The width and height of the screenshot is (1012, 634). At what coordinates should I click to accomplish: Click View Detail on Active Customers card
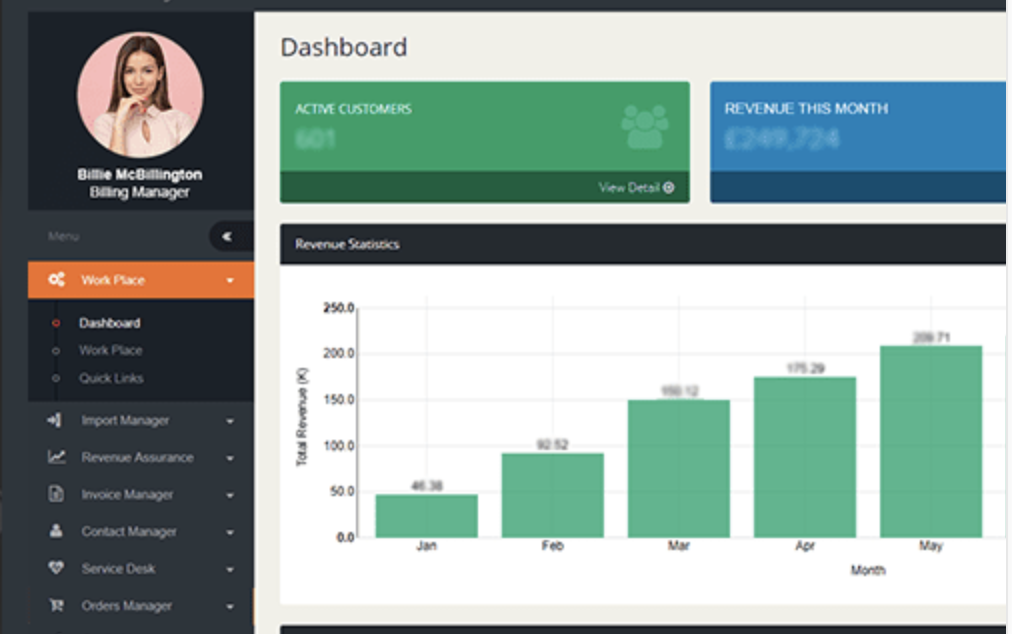[x=636, y=188]
